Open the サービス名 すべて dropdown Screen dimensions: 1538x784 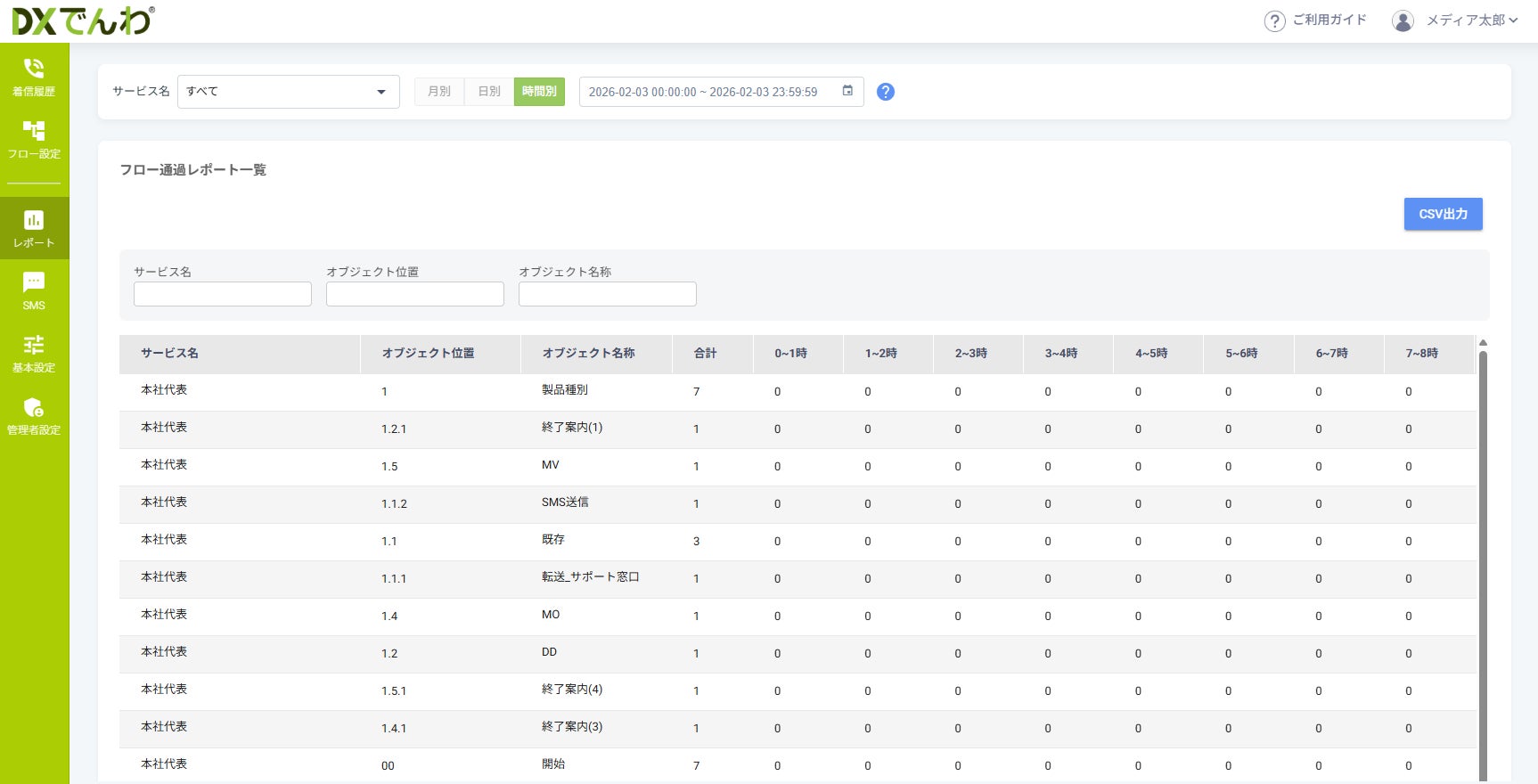(x=289, y=92)
